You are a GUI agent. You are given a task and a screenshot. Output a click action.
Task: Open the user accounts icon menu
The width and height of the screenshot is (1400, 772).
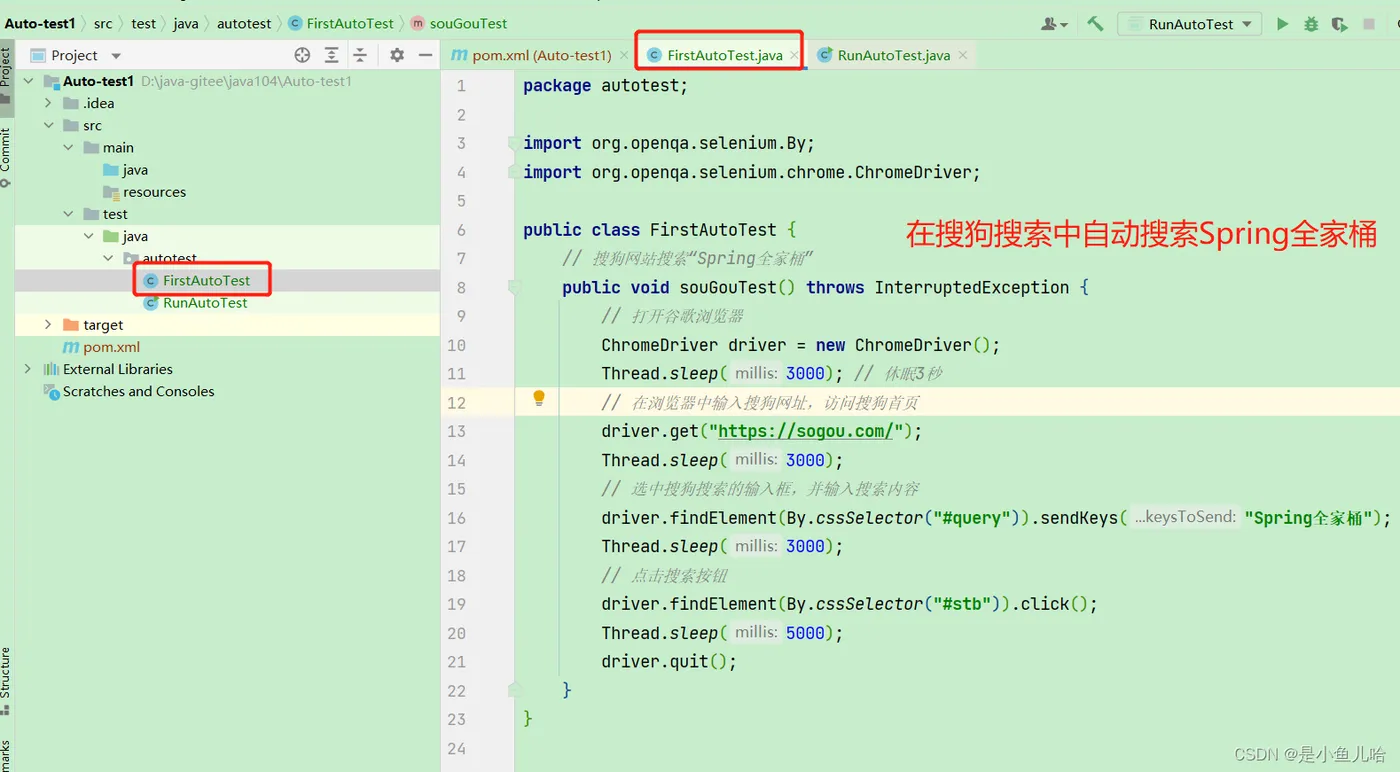pyautogui.click(x=1054, y=24)
